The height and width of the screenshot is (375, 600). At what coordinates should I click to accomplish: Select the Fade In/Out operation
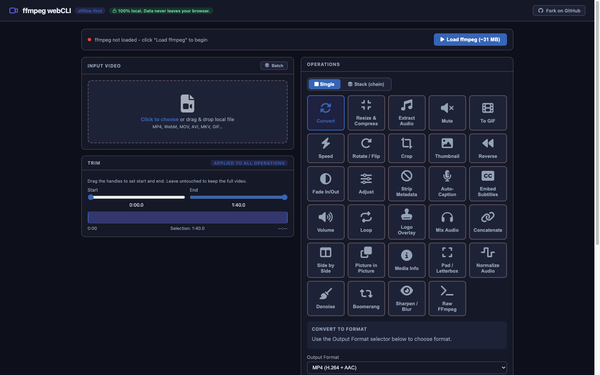326,184
